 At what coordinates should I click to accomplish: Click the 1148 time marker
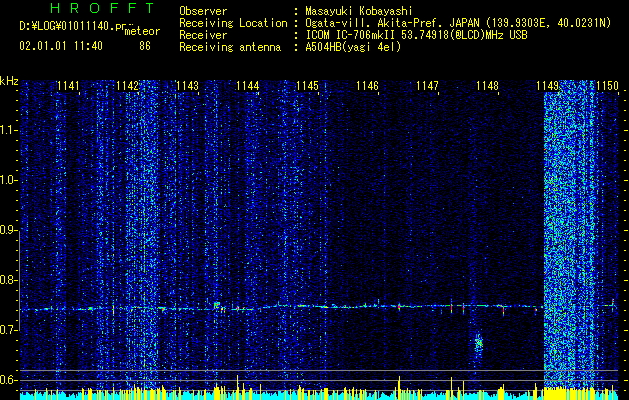point(487,86)
